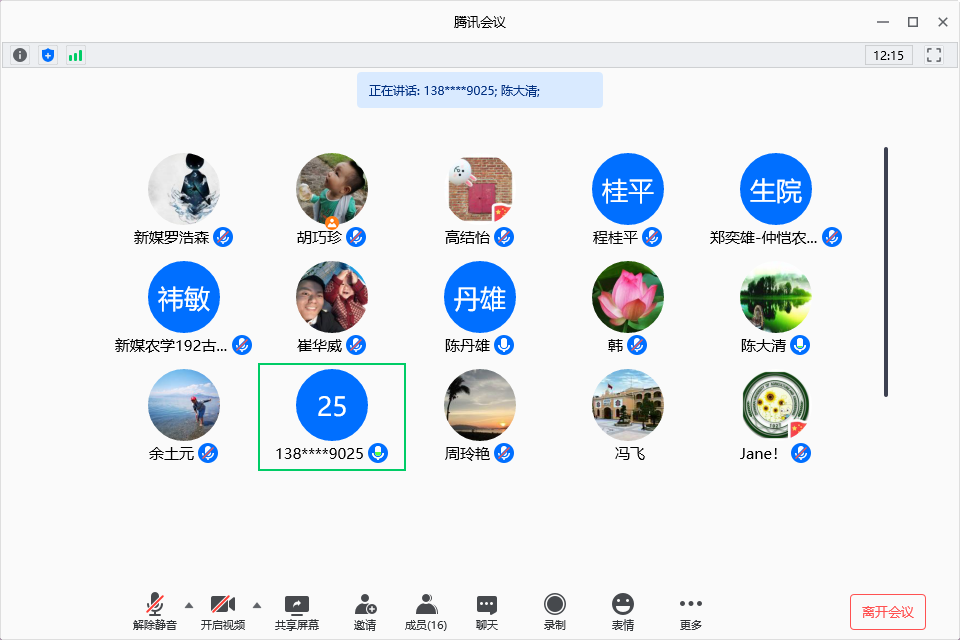This screenshot has height=640, width=960.
Task: Share your screen (共享屏幕)
Action: (297, 611)
